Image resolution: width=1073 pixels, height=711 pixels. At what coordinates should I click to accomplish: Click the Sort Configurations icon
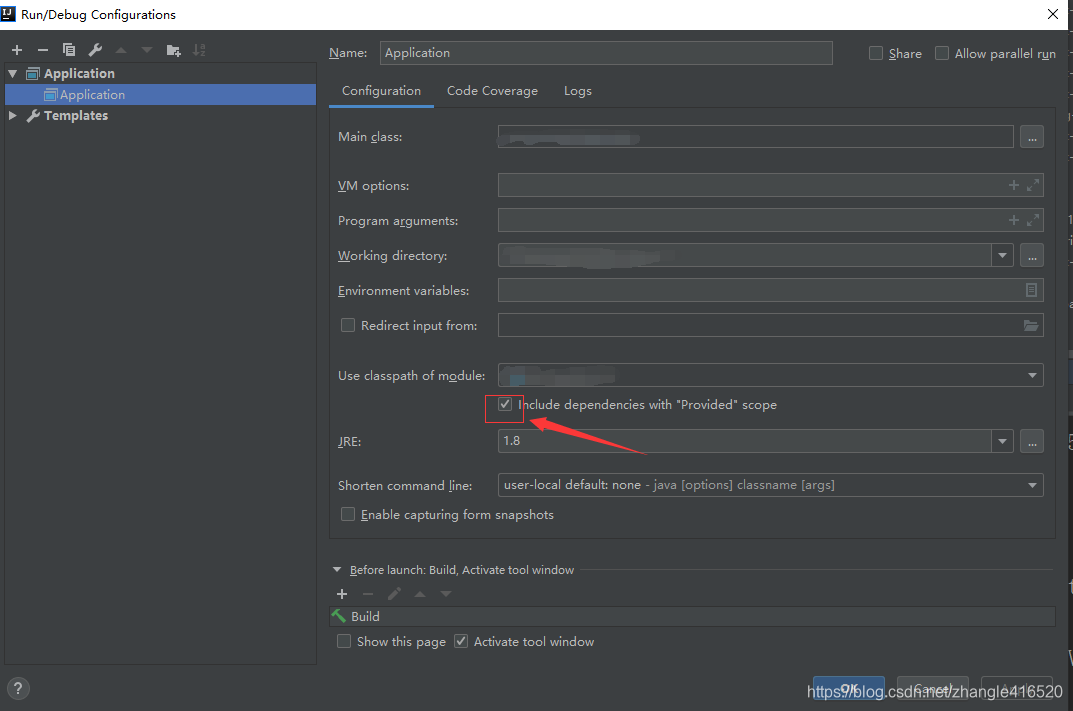pyautogui.click(x=198, y=49)
